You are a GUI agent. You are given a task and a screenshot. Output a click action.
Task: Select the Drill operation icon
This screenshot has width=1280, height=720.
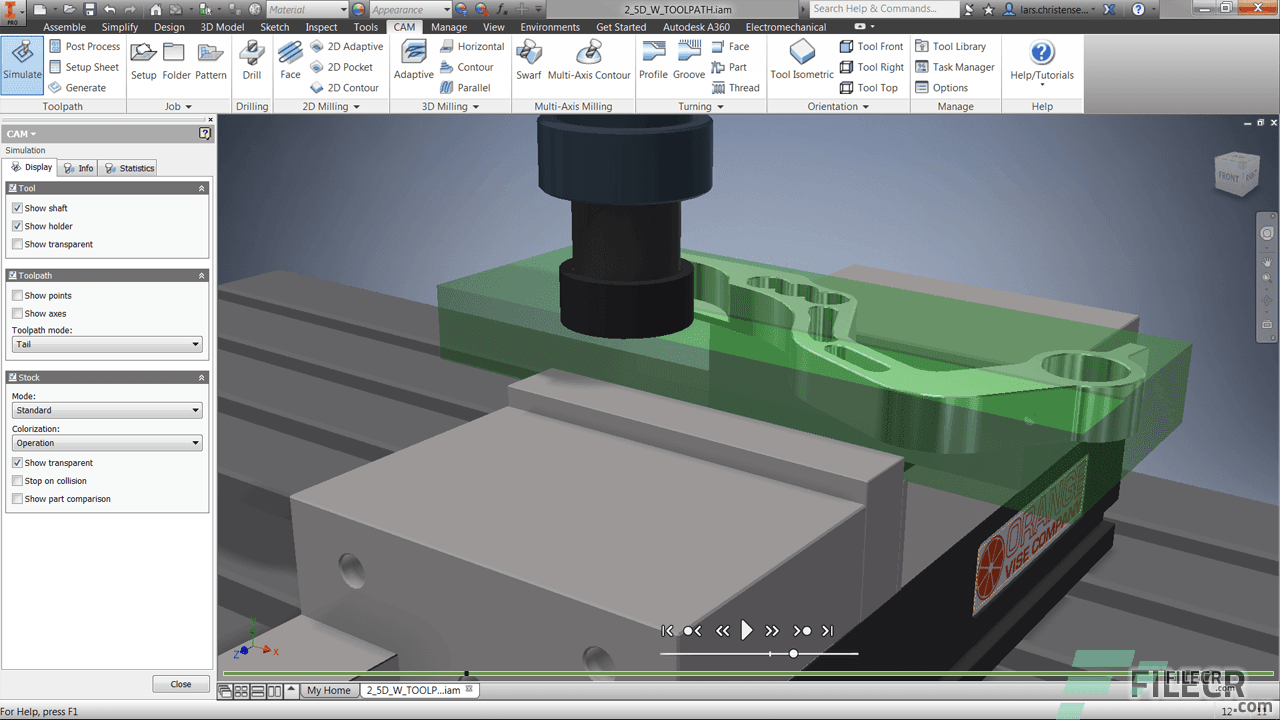252,59
